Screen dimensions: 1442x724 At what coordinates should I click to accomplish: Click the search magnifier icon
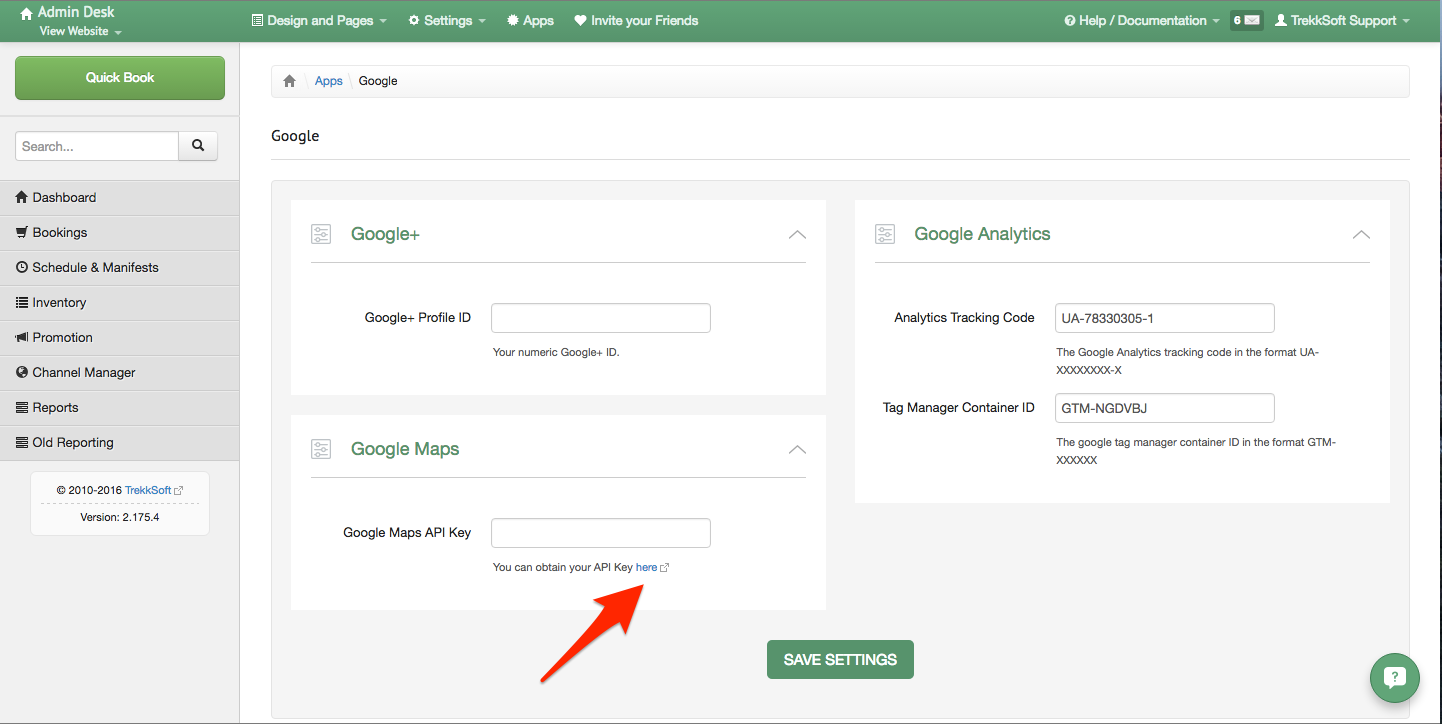197,145
